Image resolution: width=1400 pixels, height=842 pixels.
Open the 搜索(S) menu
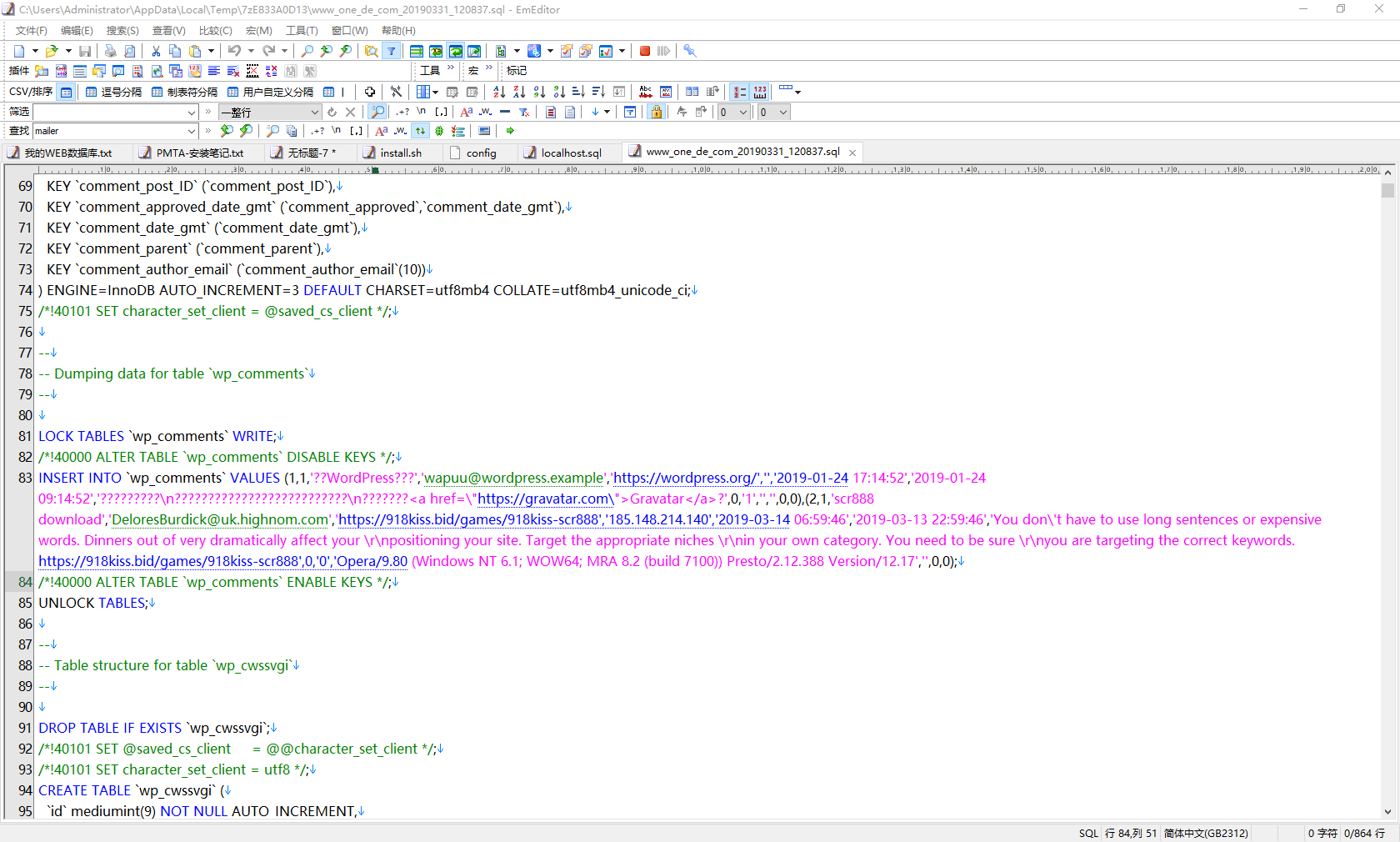122,31
